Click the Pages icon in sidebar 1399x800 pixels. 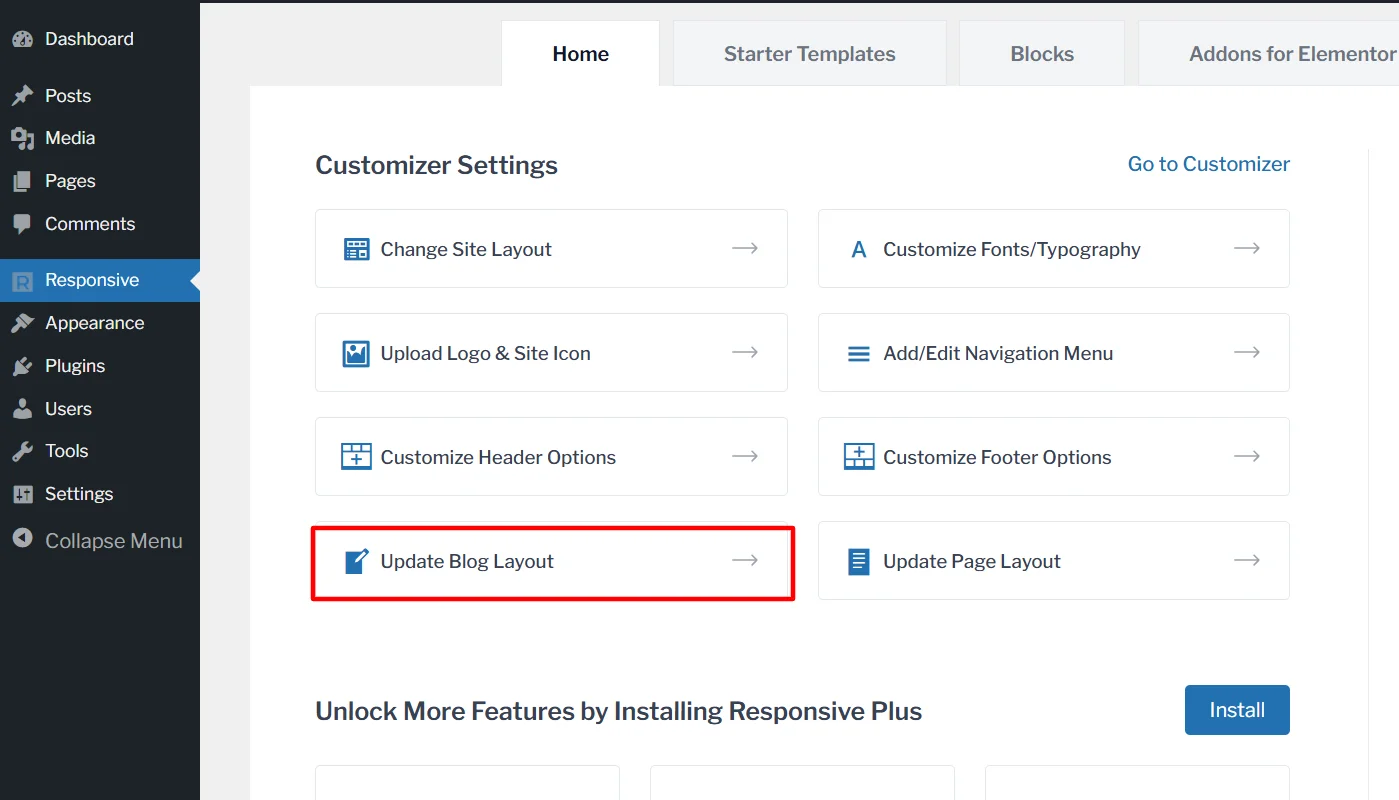click(x=22, y=181)
